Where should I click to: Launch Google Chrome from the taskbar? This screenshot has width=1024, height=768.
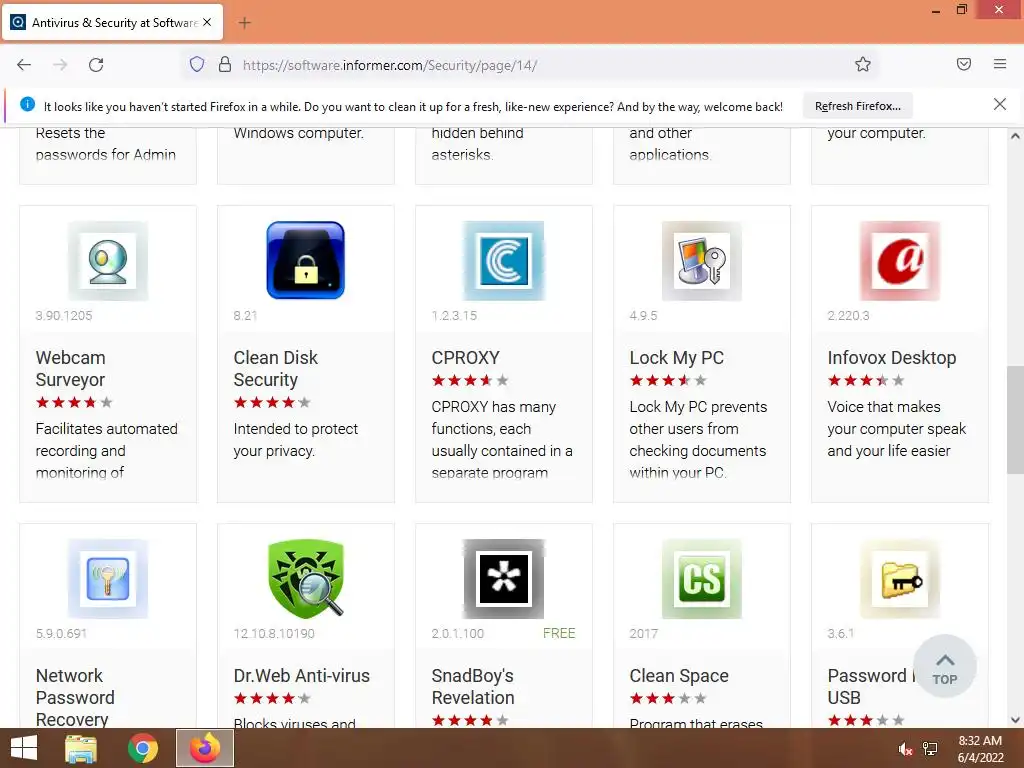point(143,748)
